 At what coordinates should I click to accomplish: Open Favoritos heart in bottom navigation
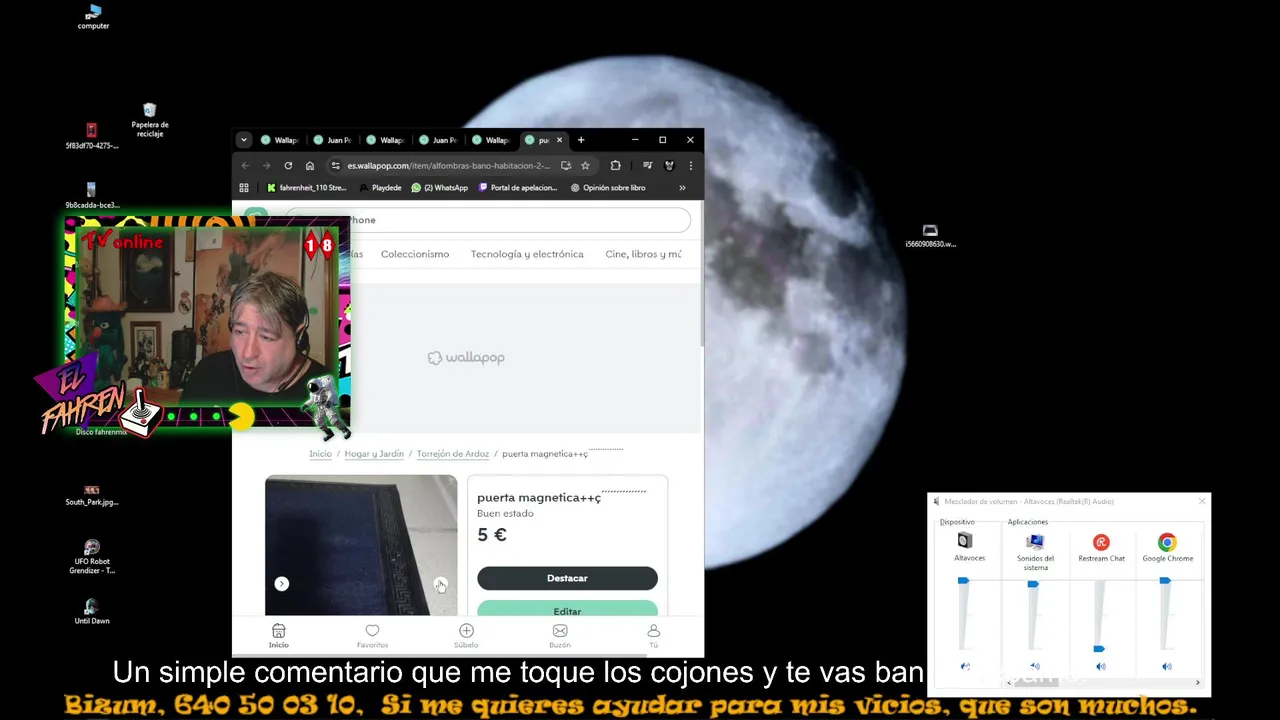[x=372, y=636]
